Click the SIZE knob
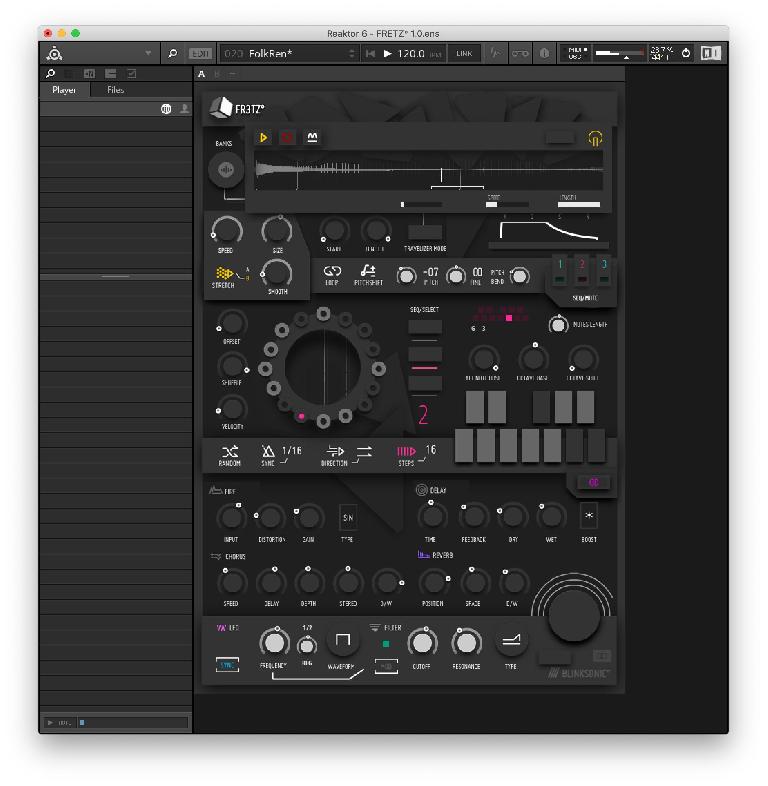768x786 pixels. (x=277, y=230)
